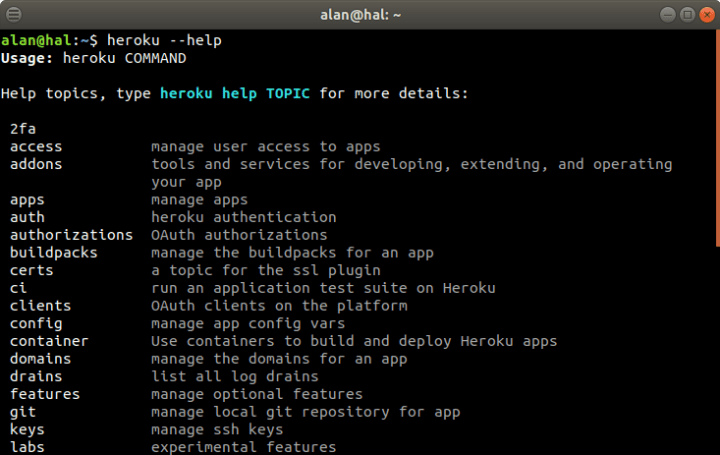Click the 'features' topic name

point(45,394)
